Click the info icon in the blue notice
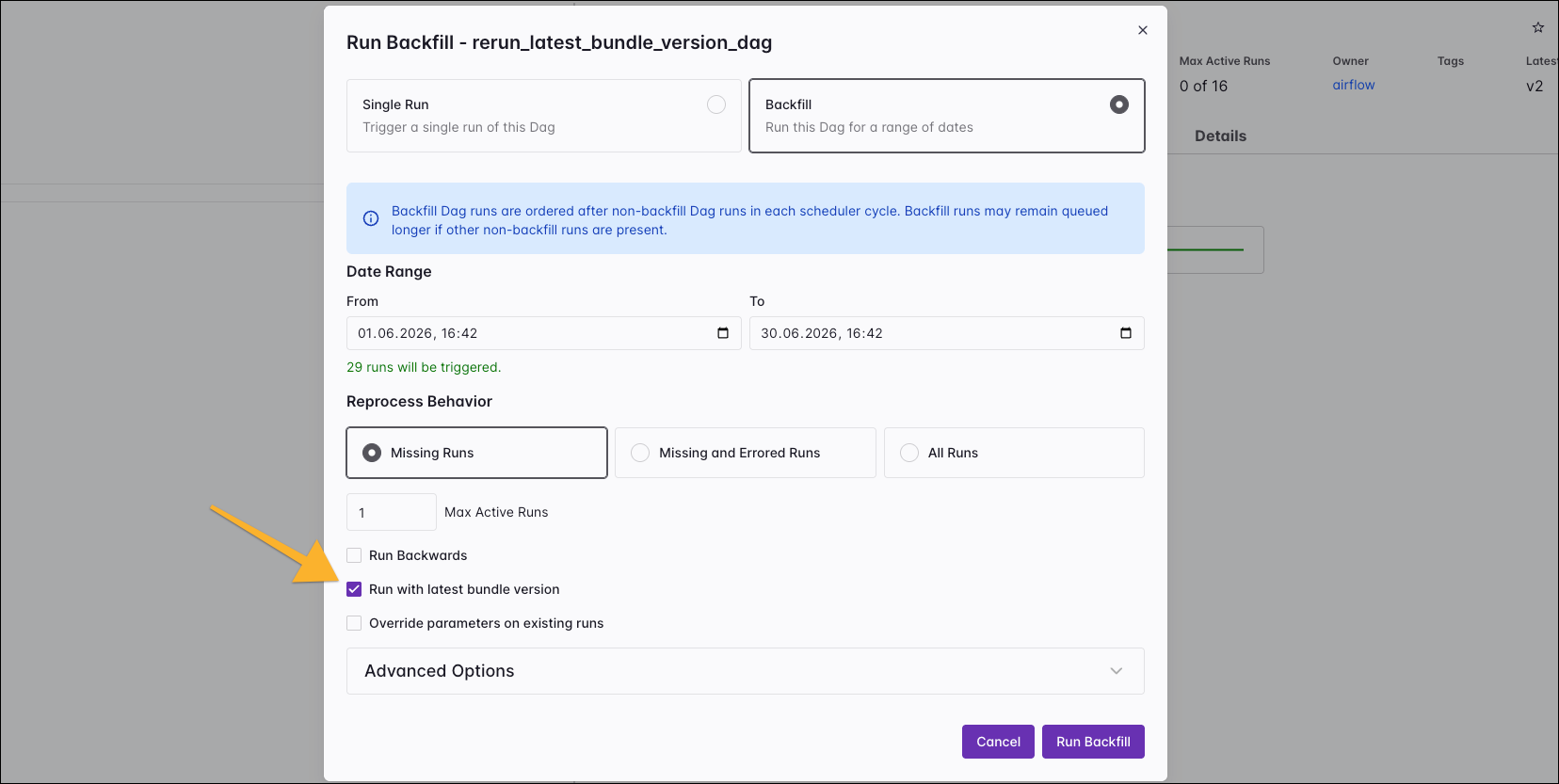Image resolution: width=1559 pixels, height=784 pixels. click(x=371, y=218)
